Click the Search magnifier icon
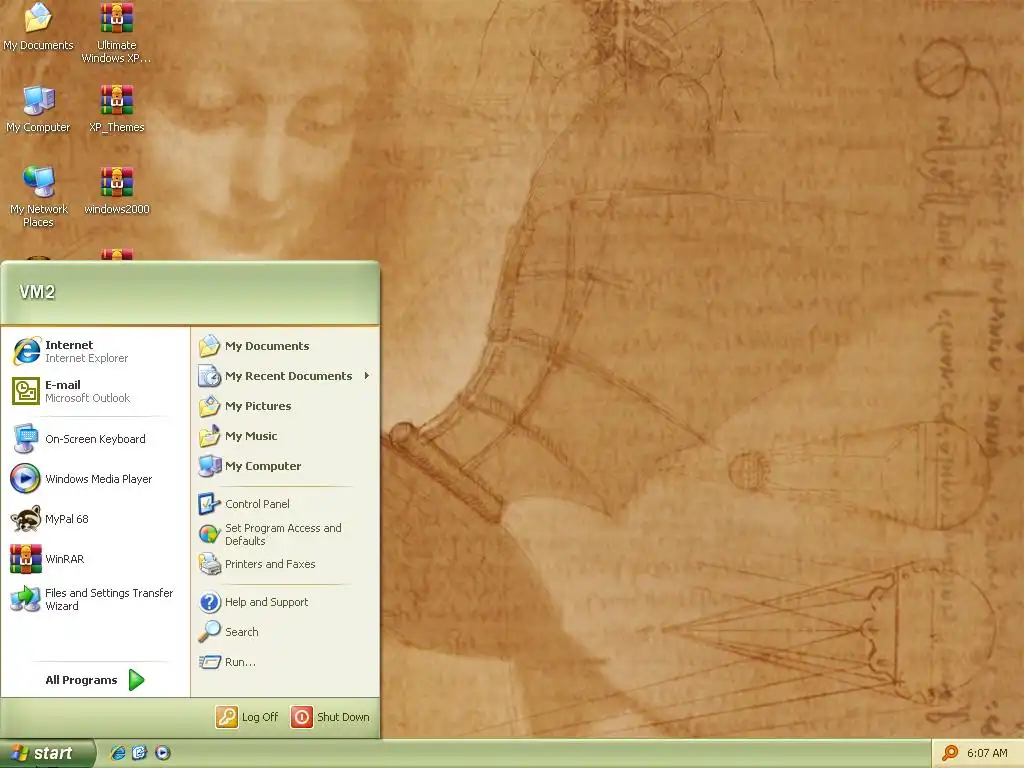Viewport: 1024px width, 768px height. (210, 632)
